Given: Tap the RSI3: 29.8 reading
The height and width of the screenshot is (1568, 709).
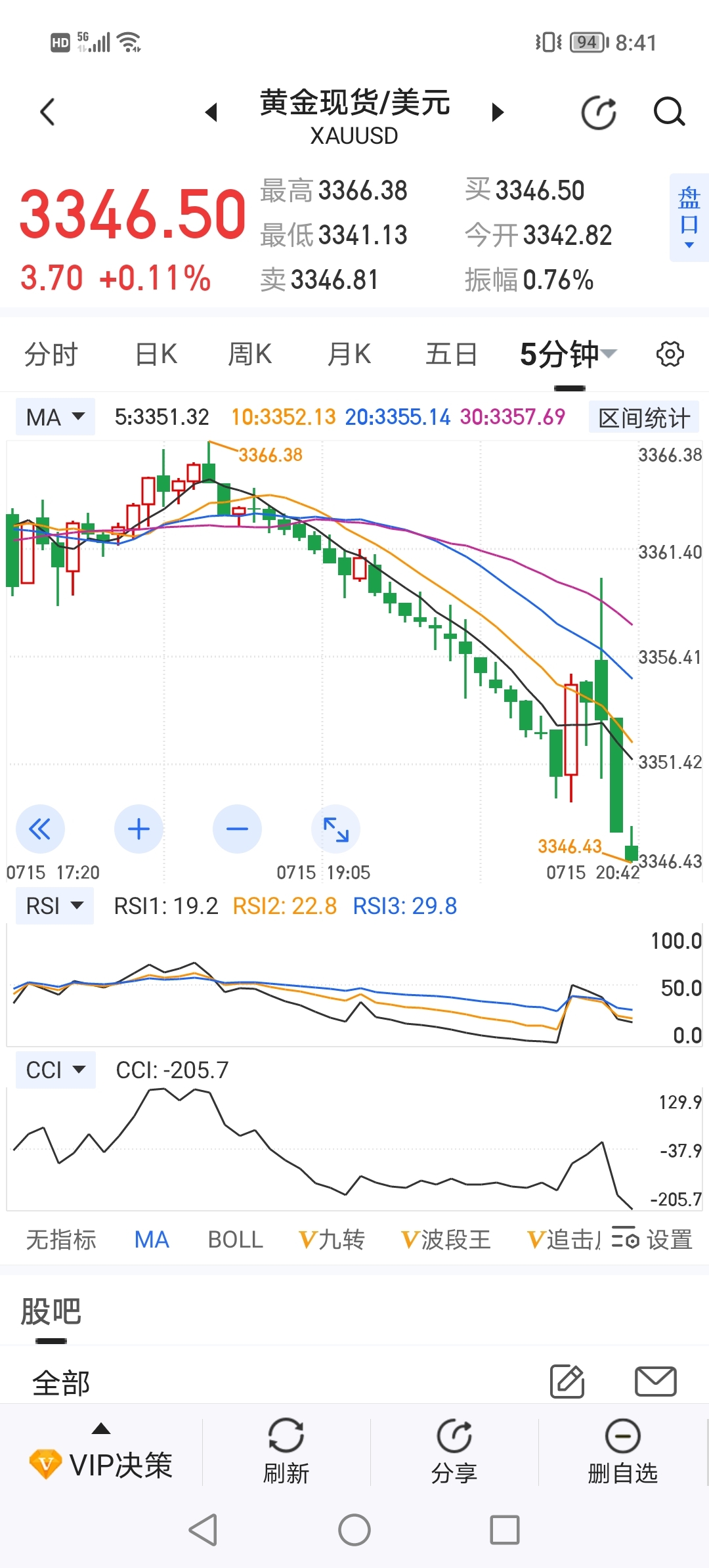Looking at the screenshot, I should (405, 906).
